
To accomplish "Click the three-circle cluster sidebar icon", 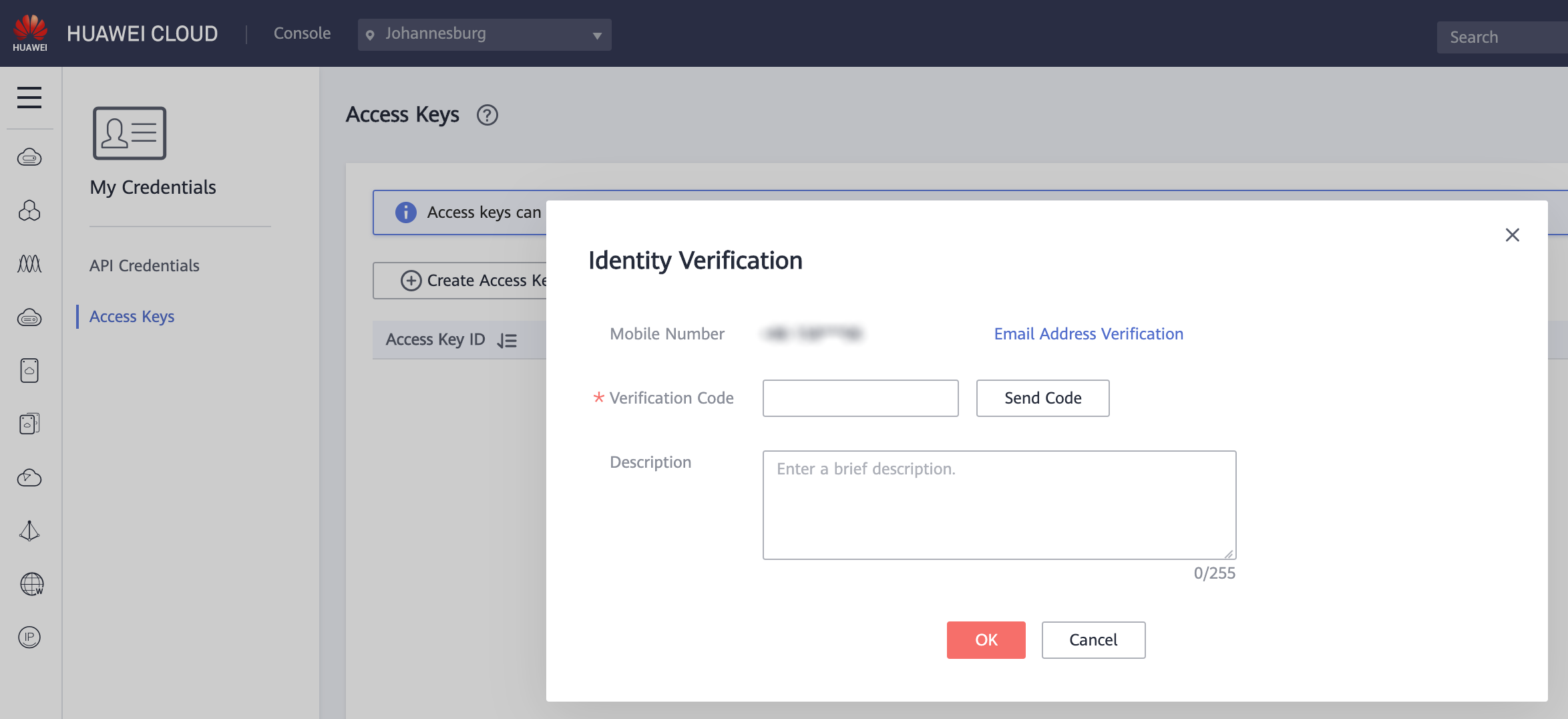I will click(29, 210).
